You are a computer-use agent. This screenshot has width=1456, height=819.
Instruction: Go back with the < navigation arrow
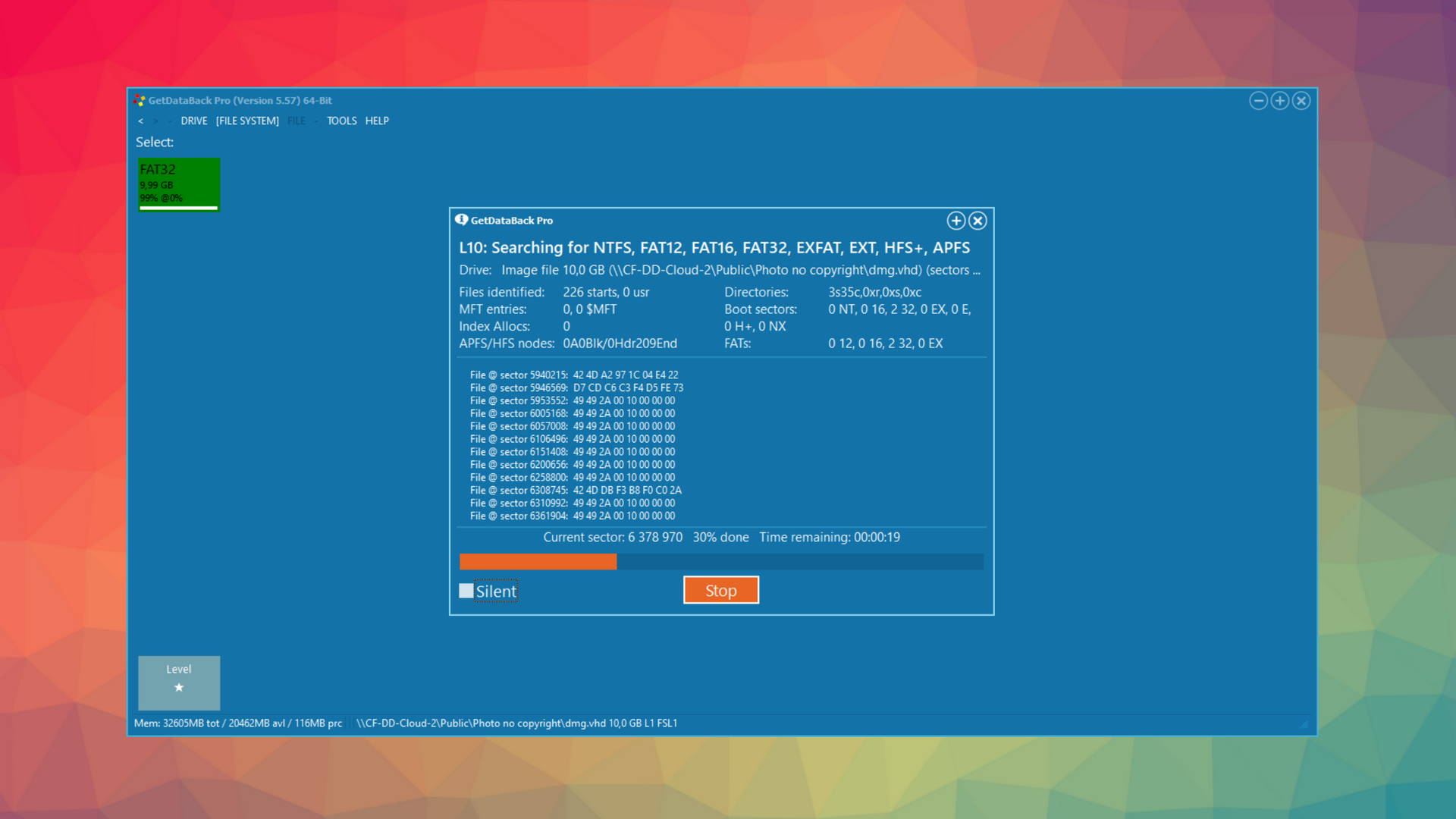(x=140, y=121)
